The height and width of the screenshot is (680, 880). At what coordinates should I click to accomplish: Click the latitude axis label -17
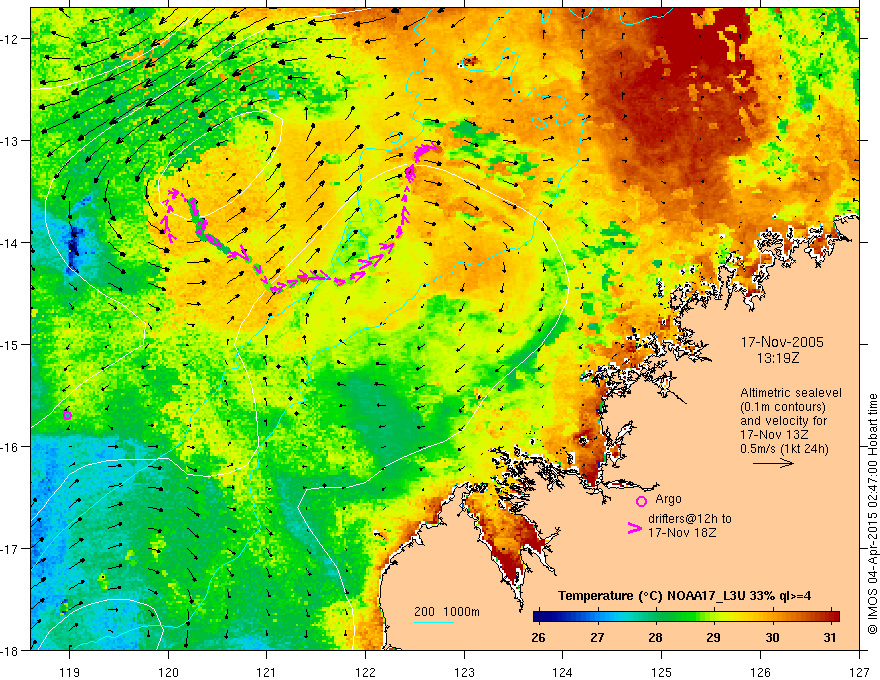[x=11, y=549]
